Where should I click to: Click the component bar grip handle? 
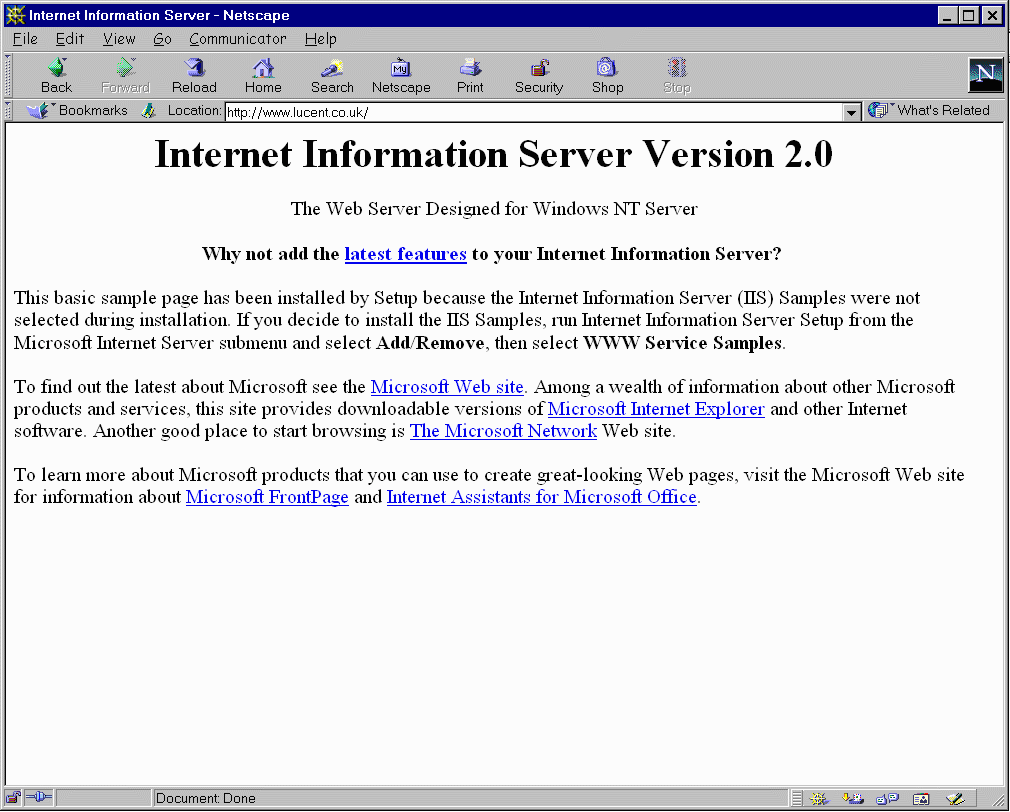coord(797,798)
